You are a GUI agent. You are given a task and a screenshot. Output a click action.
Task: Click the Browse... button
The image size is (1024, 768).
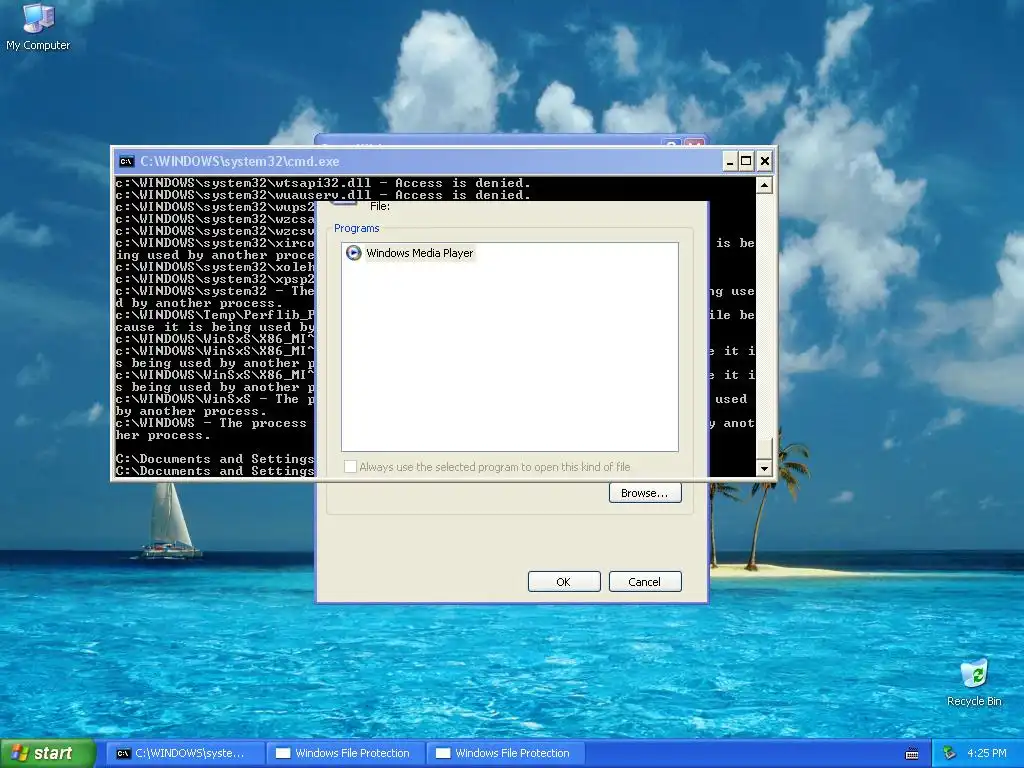coord(645,493)
